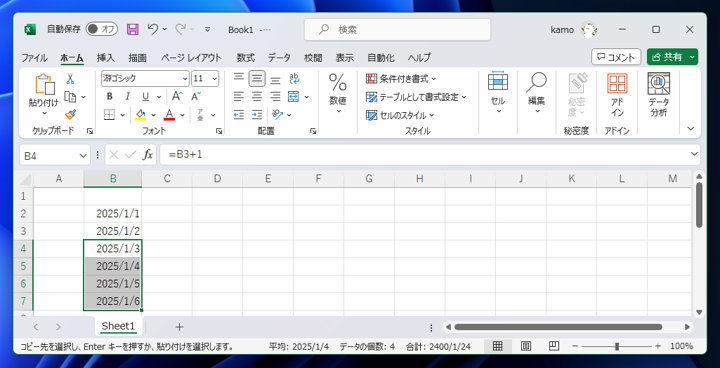Click the Paste clipboard icon
This screenshot has width=720, height=368.
pos(45,84)
